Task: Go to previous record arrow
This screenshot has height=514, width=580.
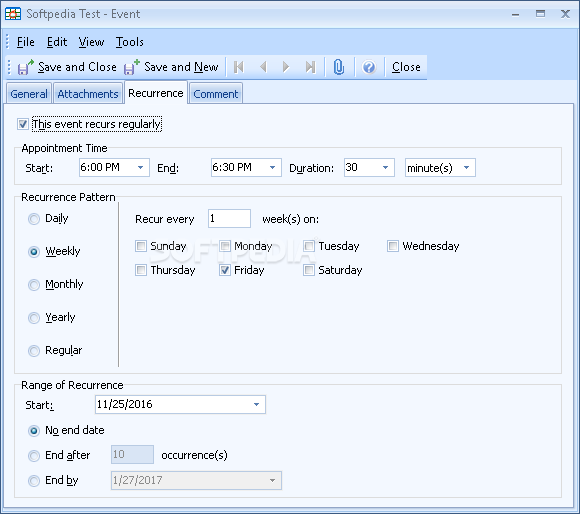Action: pyautogui.click(x=263, y=67)
